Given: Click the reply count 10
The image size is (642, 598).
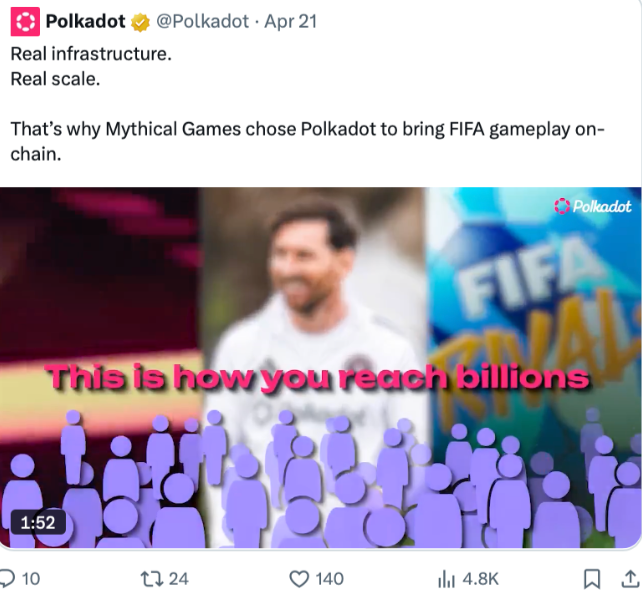Looking at the screenshot, I should 31,579.
